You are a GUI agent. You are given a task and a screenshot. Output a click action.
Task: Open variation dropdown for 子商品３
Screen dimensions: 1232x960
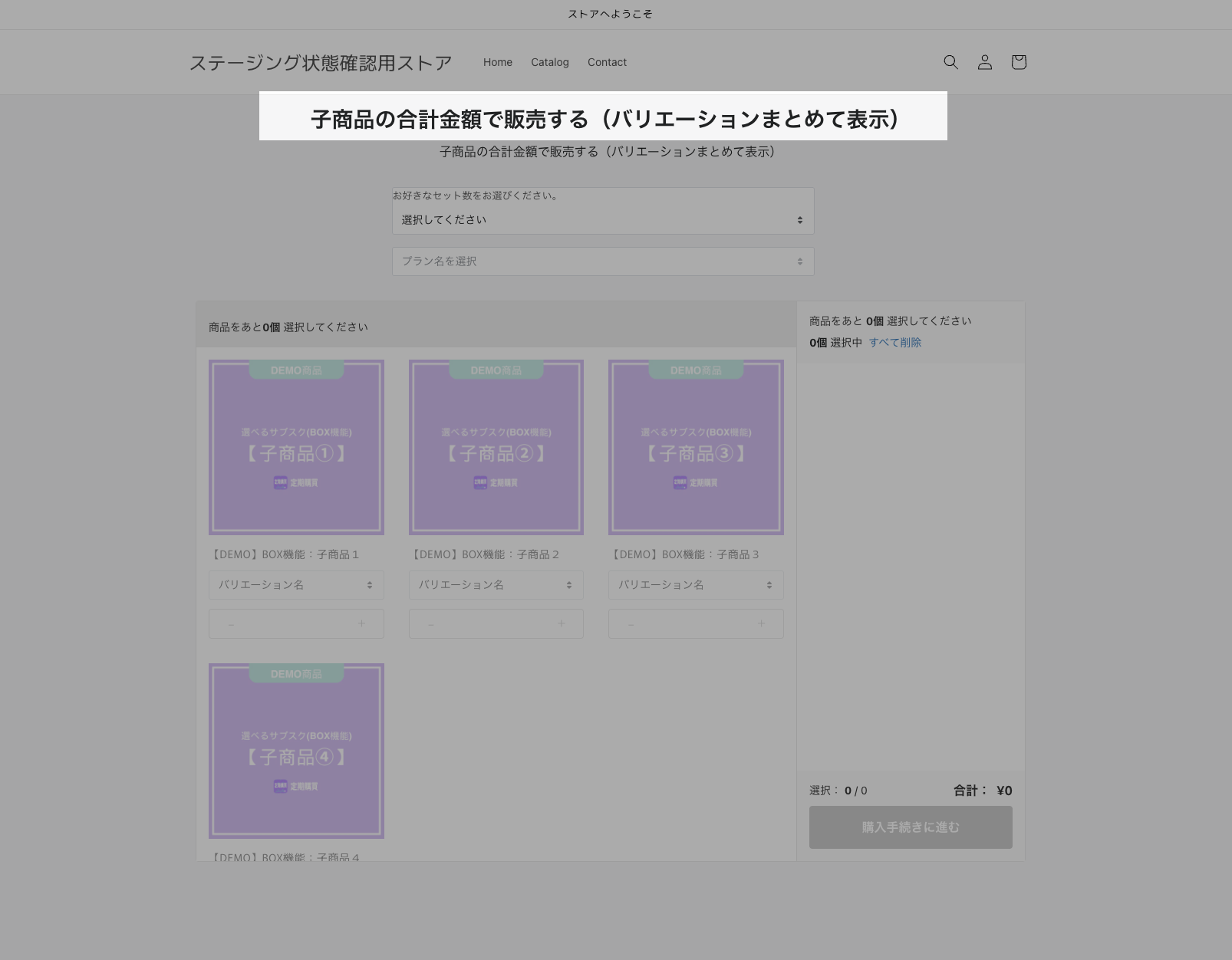696,585
